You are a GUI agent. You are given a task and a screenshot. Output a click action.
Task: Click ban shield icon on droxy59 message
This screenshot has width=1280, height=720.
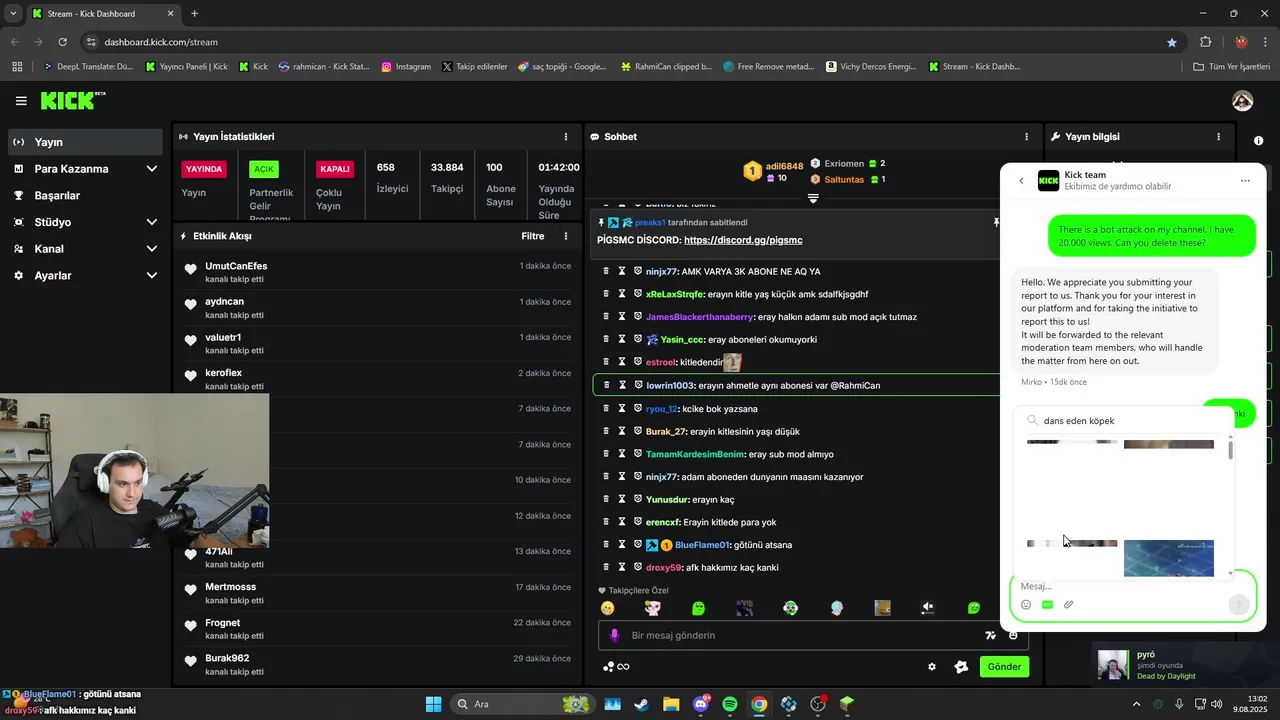tap(637, 567)
